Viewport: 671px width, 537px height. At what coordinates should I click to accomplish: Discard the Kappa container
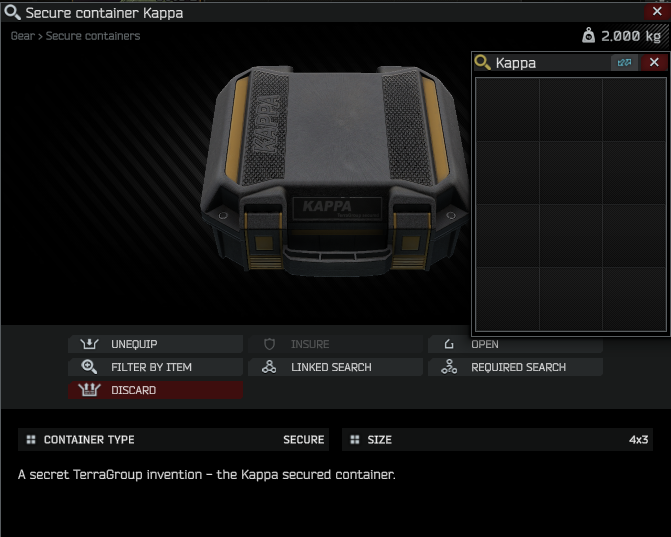[155, 390]
